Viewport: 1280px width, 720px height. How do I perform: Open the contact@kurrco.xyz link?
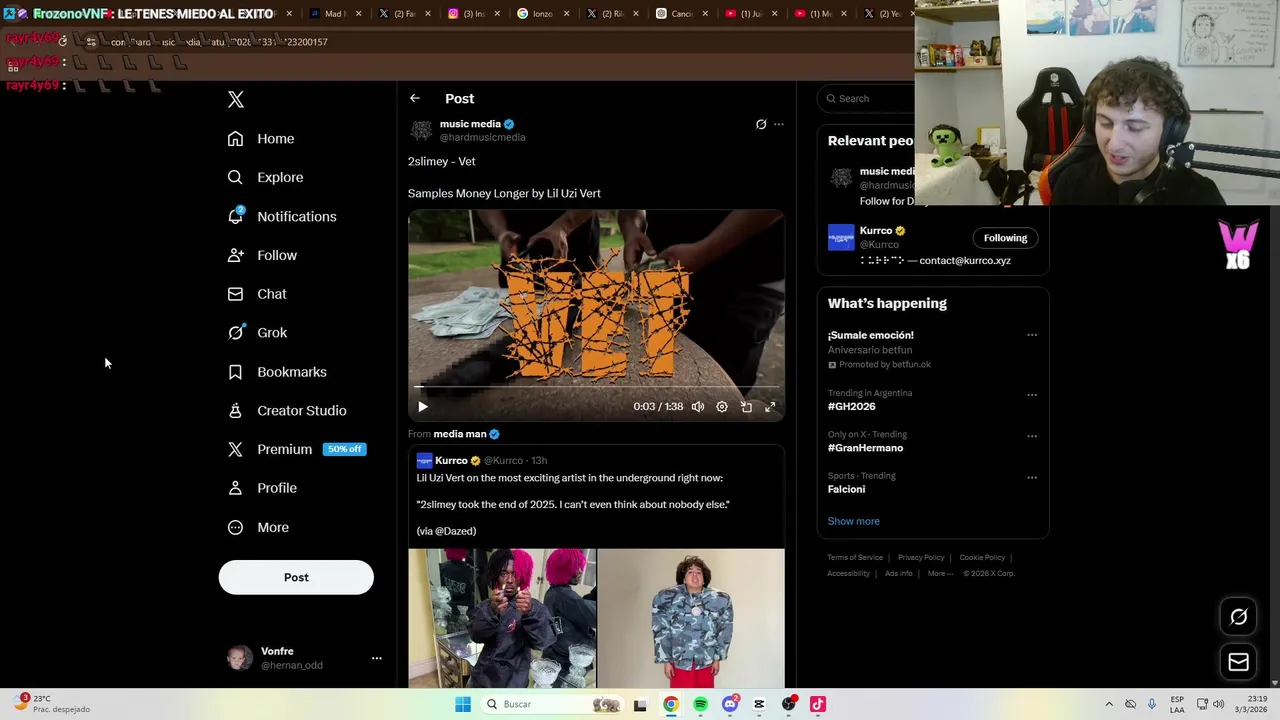[x=965, y=261]
